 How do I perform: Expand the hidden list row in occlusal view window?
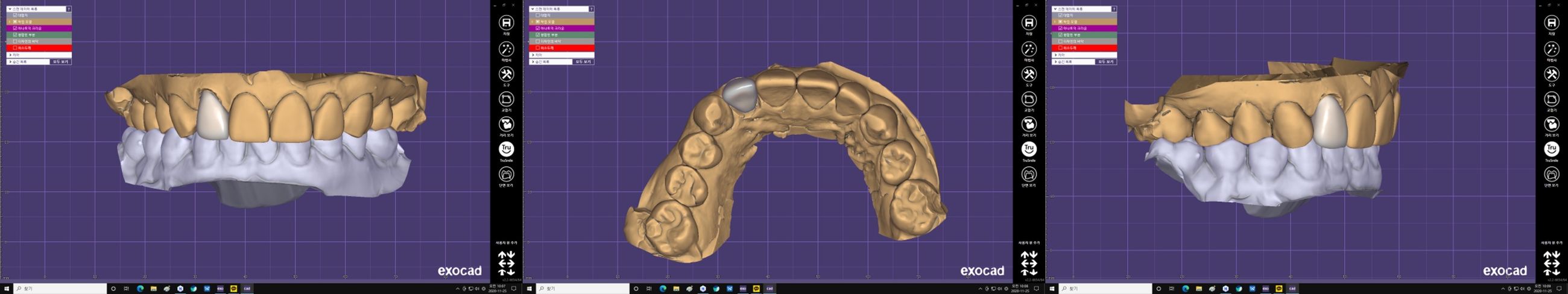[x=533, y=61]
